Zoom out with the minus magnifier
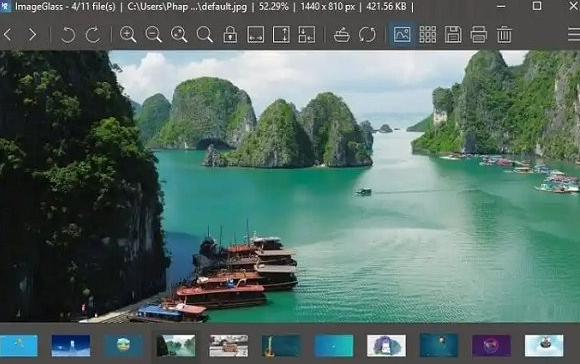580x364 pixels. [x=154, y=35]
